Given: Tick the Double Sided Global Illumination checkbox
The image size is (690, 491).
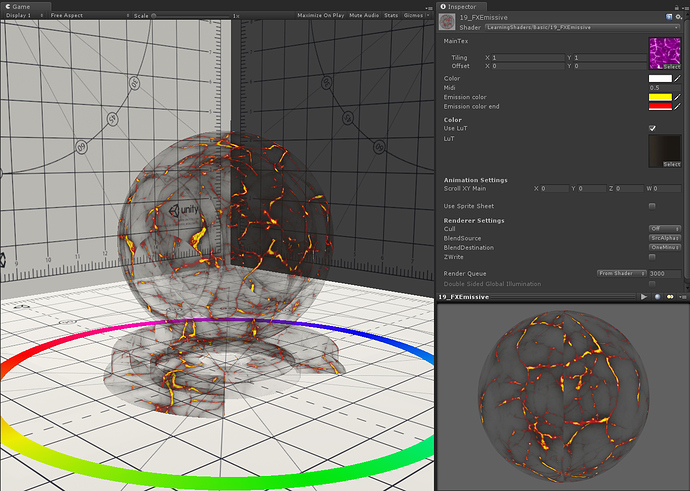Looking at the screenshot, I should [x=652, y=284].
